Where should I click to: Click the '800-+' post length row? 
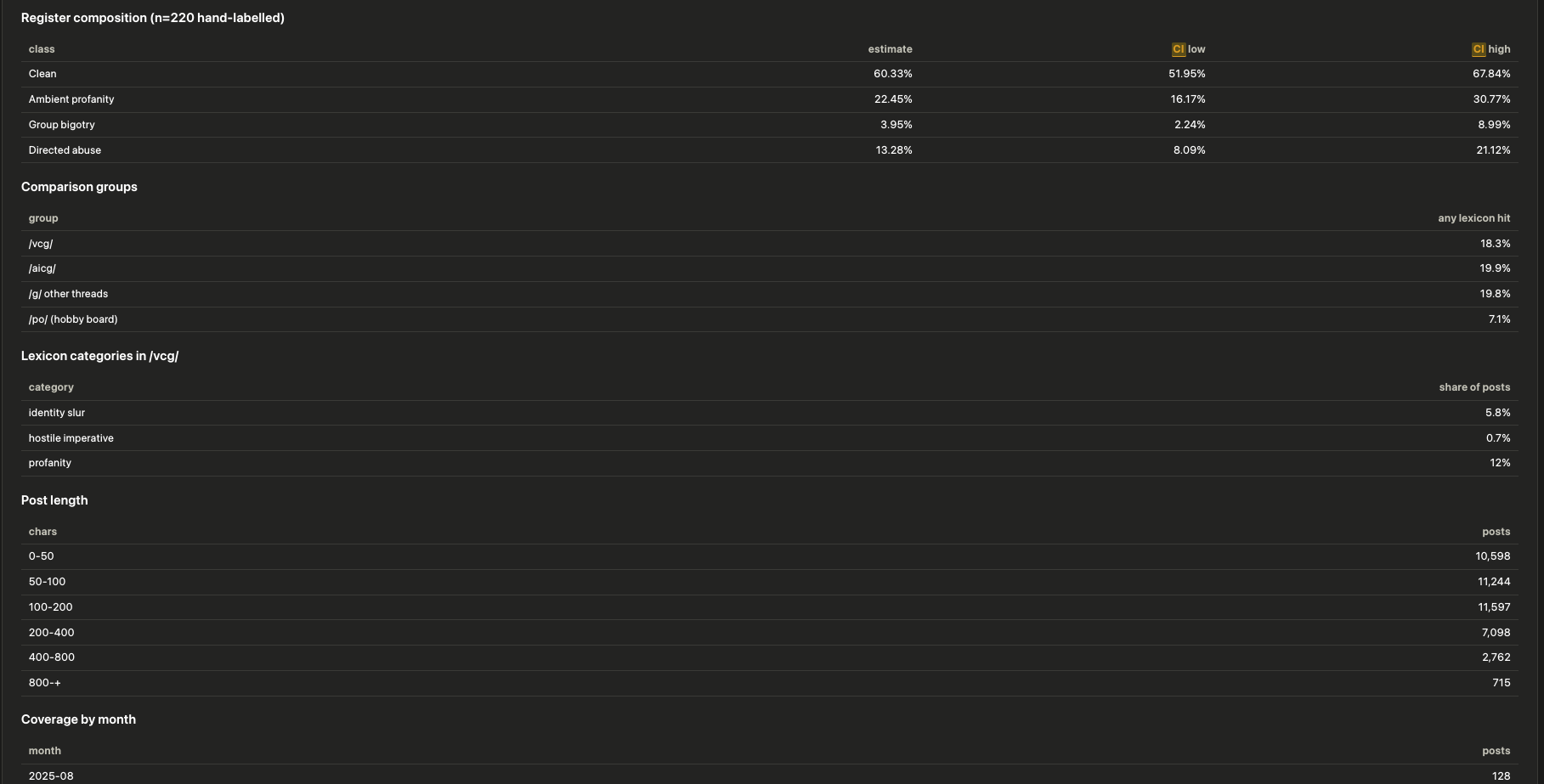coord(769,683)
